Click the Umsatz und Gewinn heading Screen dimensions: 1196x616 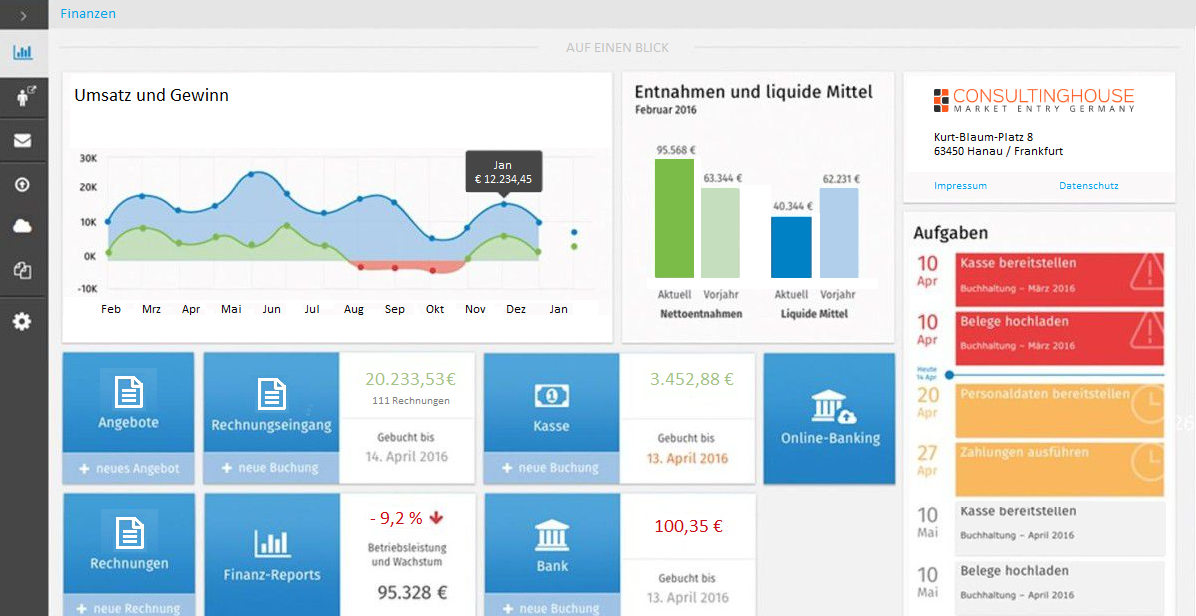click(x=151, y=95)
